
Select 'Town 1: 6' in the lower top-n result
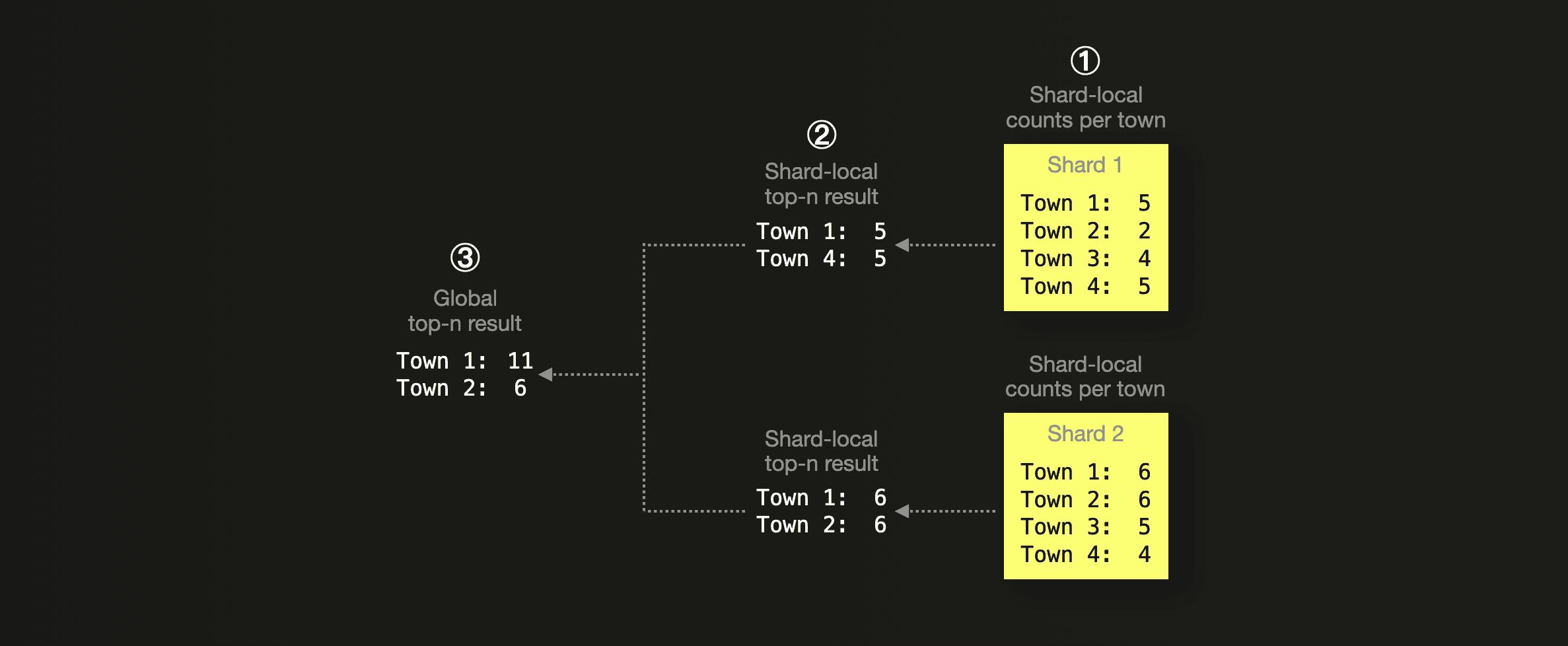[x=821, y=497]
